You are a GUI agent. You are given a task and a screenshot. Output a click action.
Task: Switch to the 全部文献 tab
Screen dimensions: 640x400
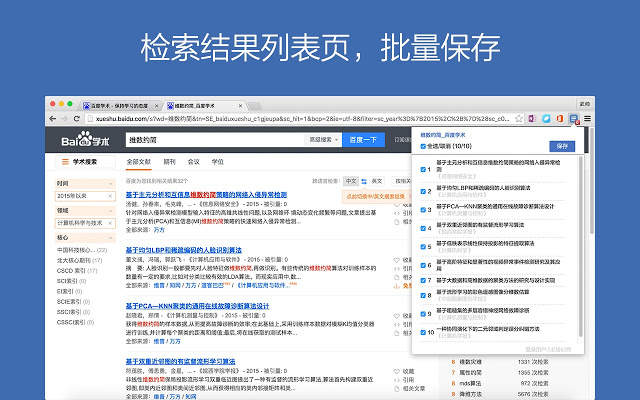(x=139, y=162)
